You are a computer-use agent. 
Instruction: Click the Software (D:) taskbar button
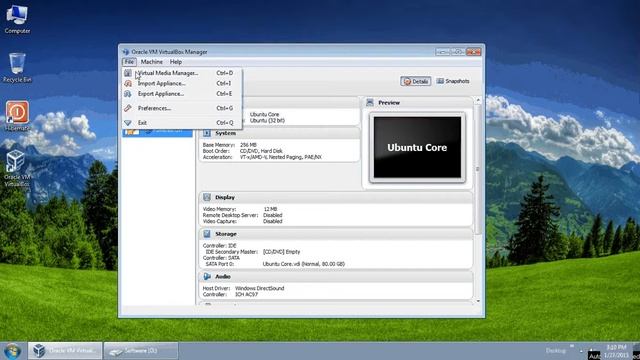pyautogui.click(x=141, y=351)
